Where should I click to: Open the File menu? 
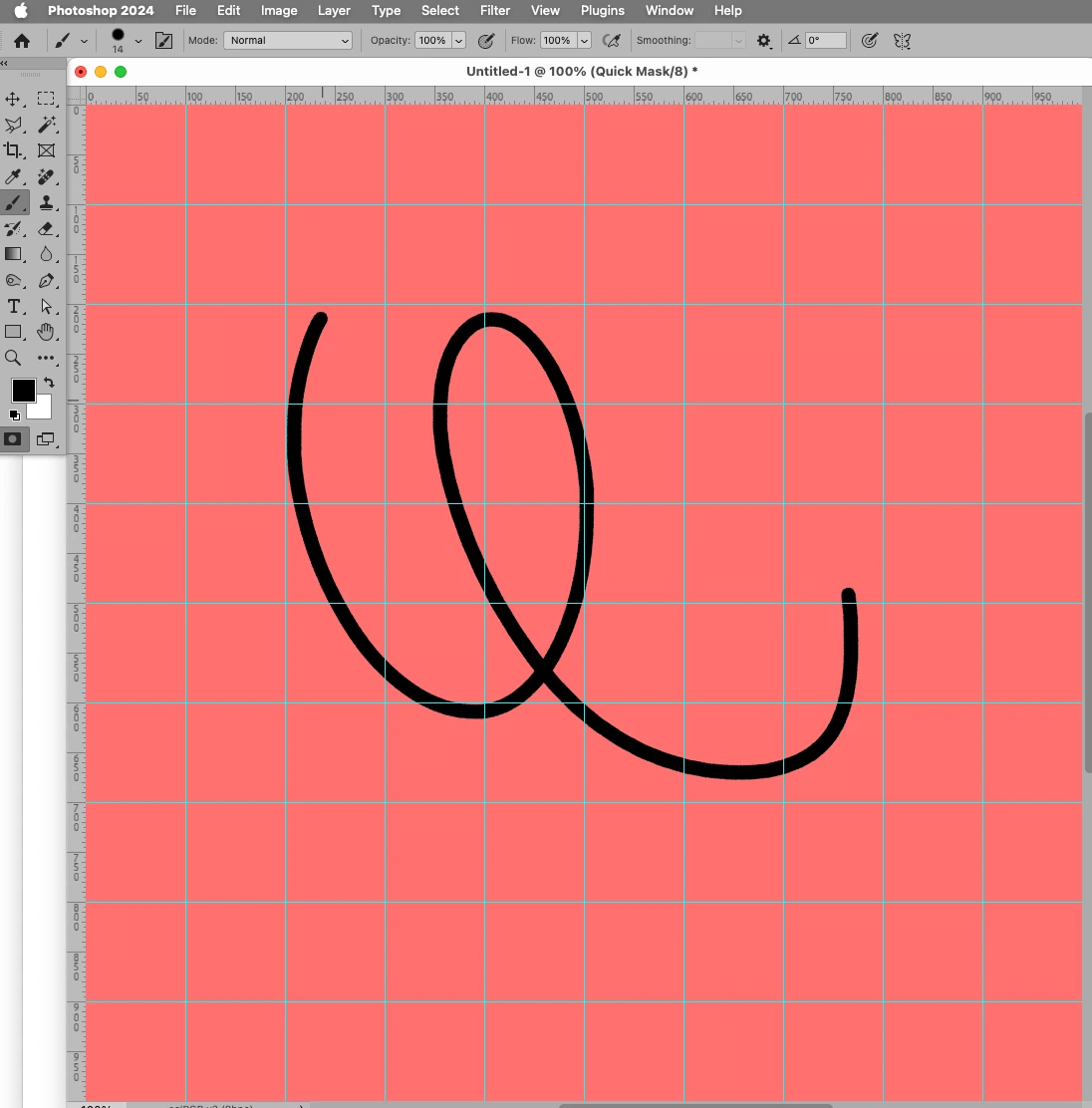pyautogui.click(x=186, y=11)
